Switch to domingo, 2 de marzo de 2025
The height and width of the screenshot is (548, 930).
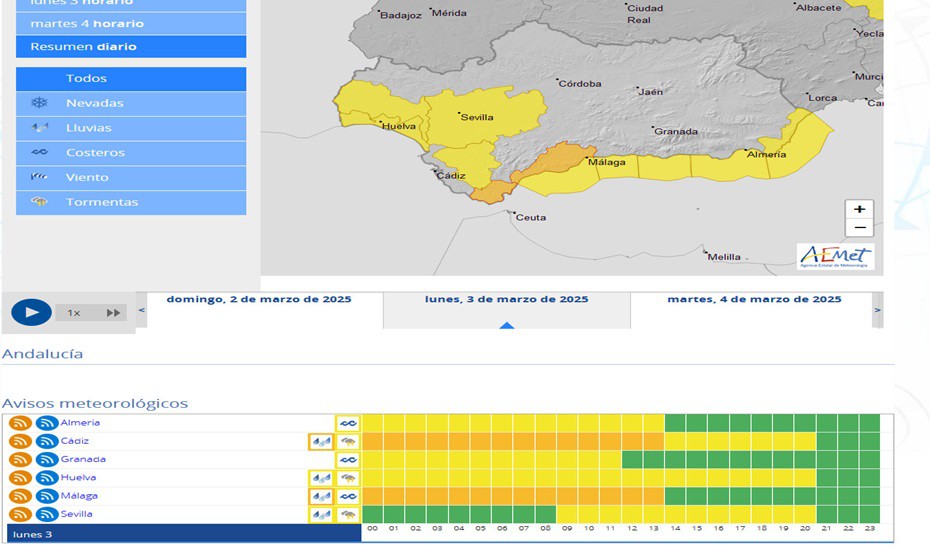coord(259,299)
